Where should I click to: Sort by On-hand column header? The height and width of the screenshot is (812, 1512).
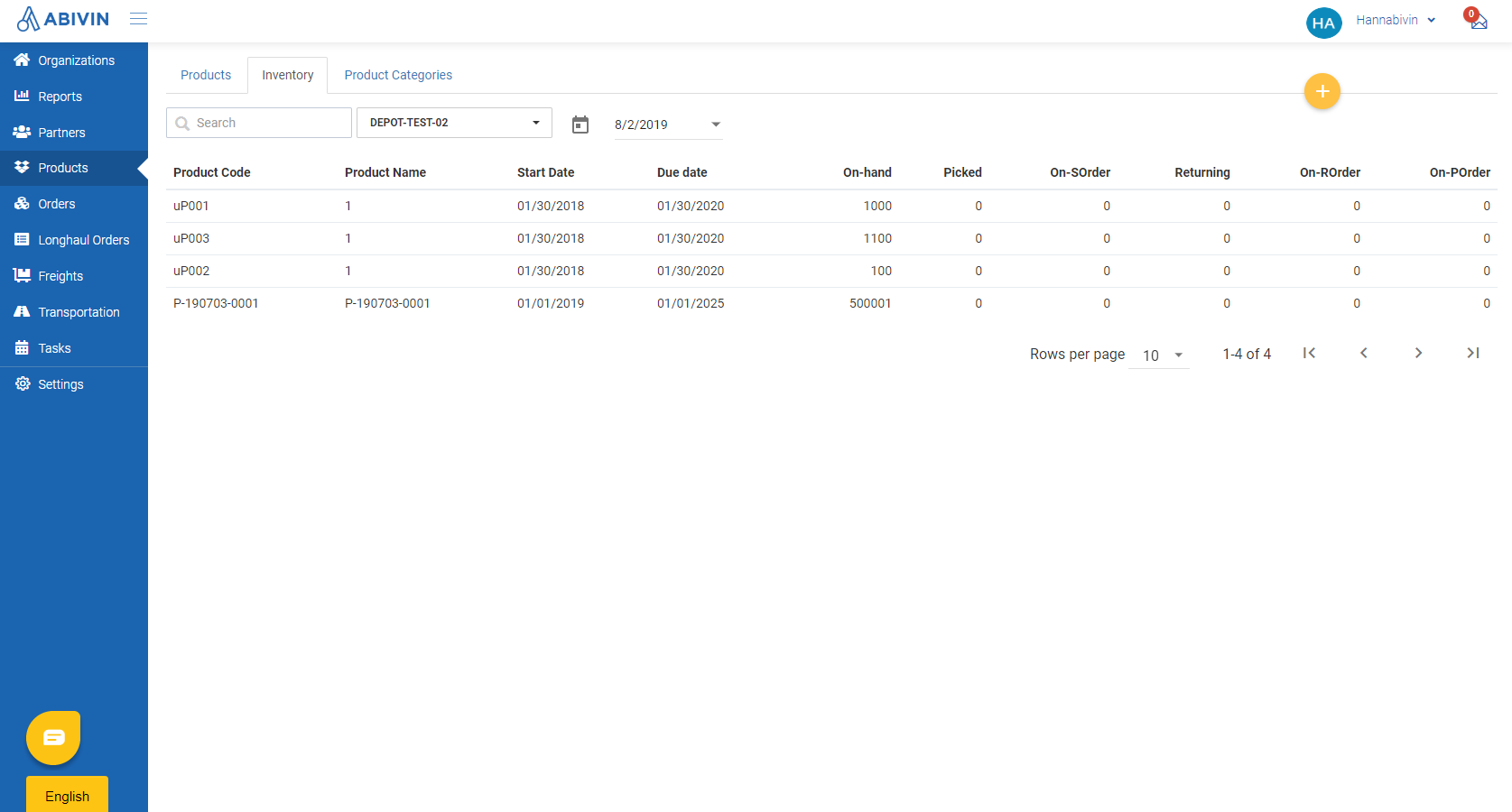click(867, 172)
